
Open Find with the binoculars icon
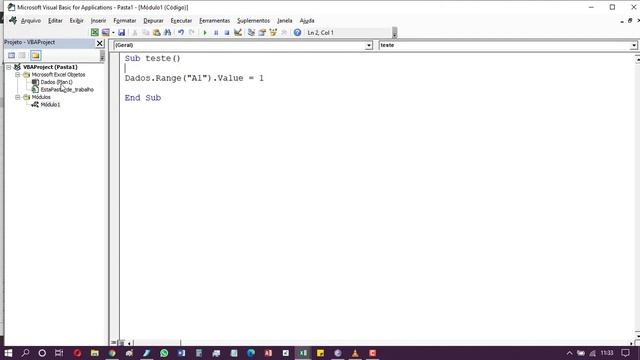click(167, 32)
